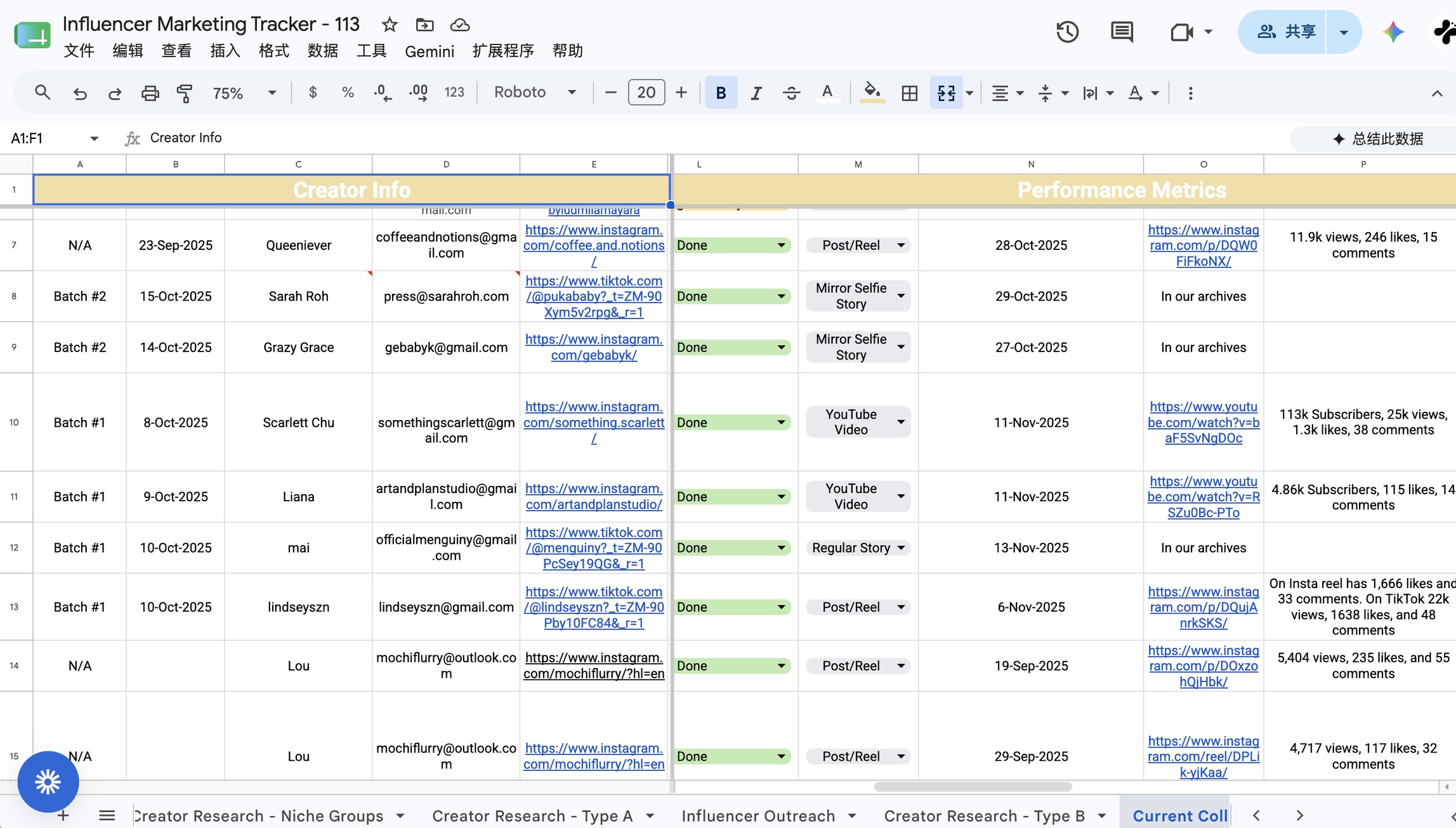
Task: Undo the last action
Action: point(79,93)
